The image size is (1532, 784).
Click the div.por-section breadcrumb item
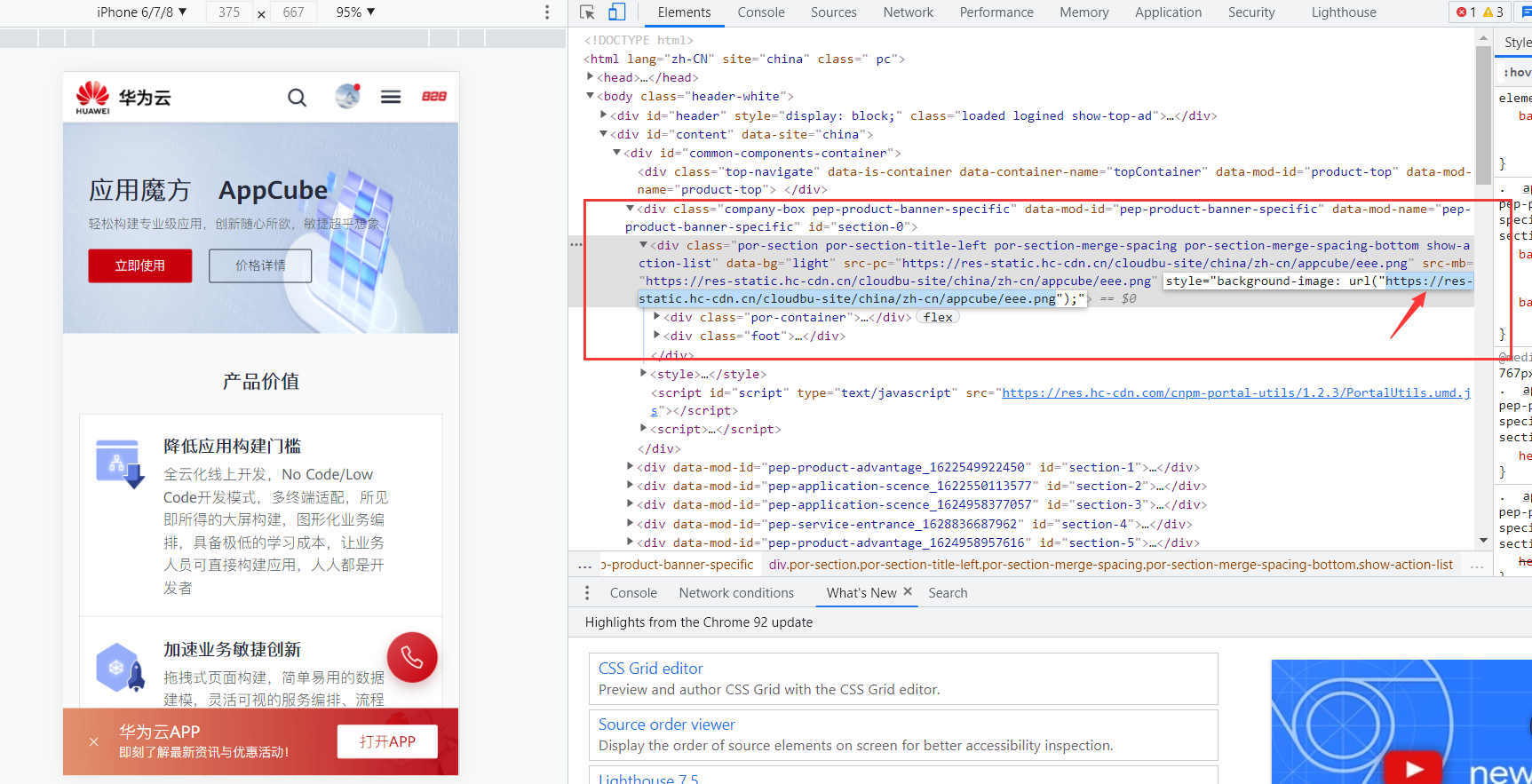click(x=1111, y=565)
